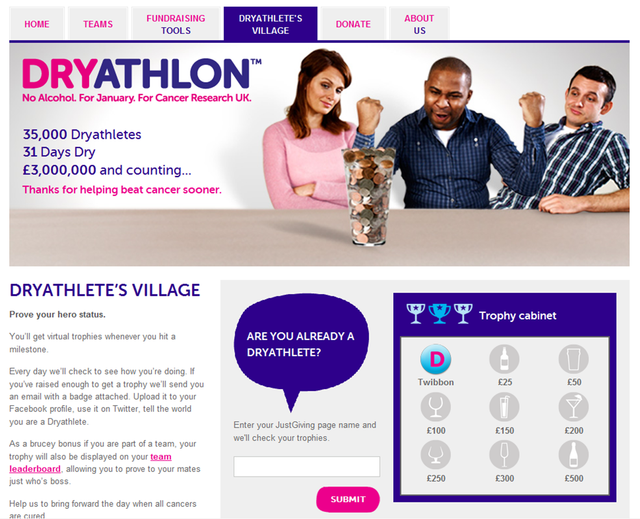Viewport: 640px width, 519px height.
Task: Open the Fundraising Tools tab
Action: [x=176, y=24]
